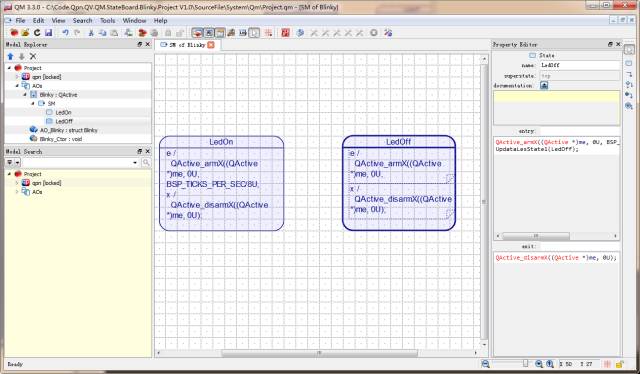Click the Copy icon in toolbar
Screen dimensions: 640x374
point(102,33)
